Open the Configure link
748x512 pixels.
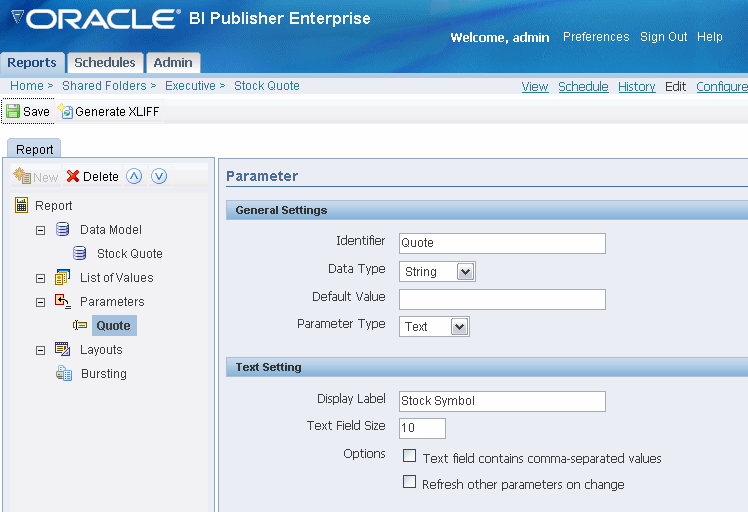tap(722, 86)
